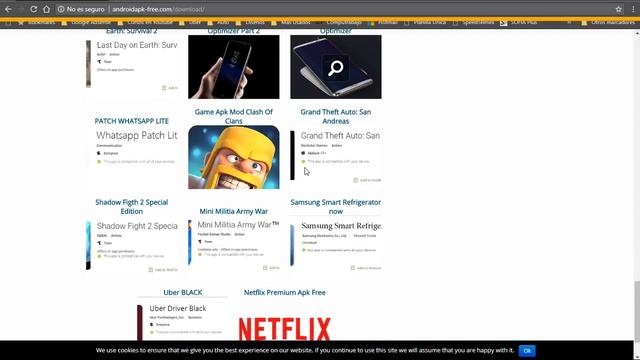This screenshot has height=360, width=640.
Task: Open the Uber BLACK link
Action: coord(182,292)
